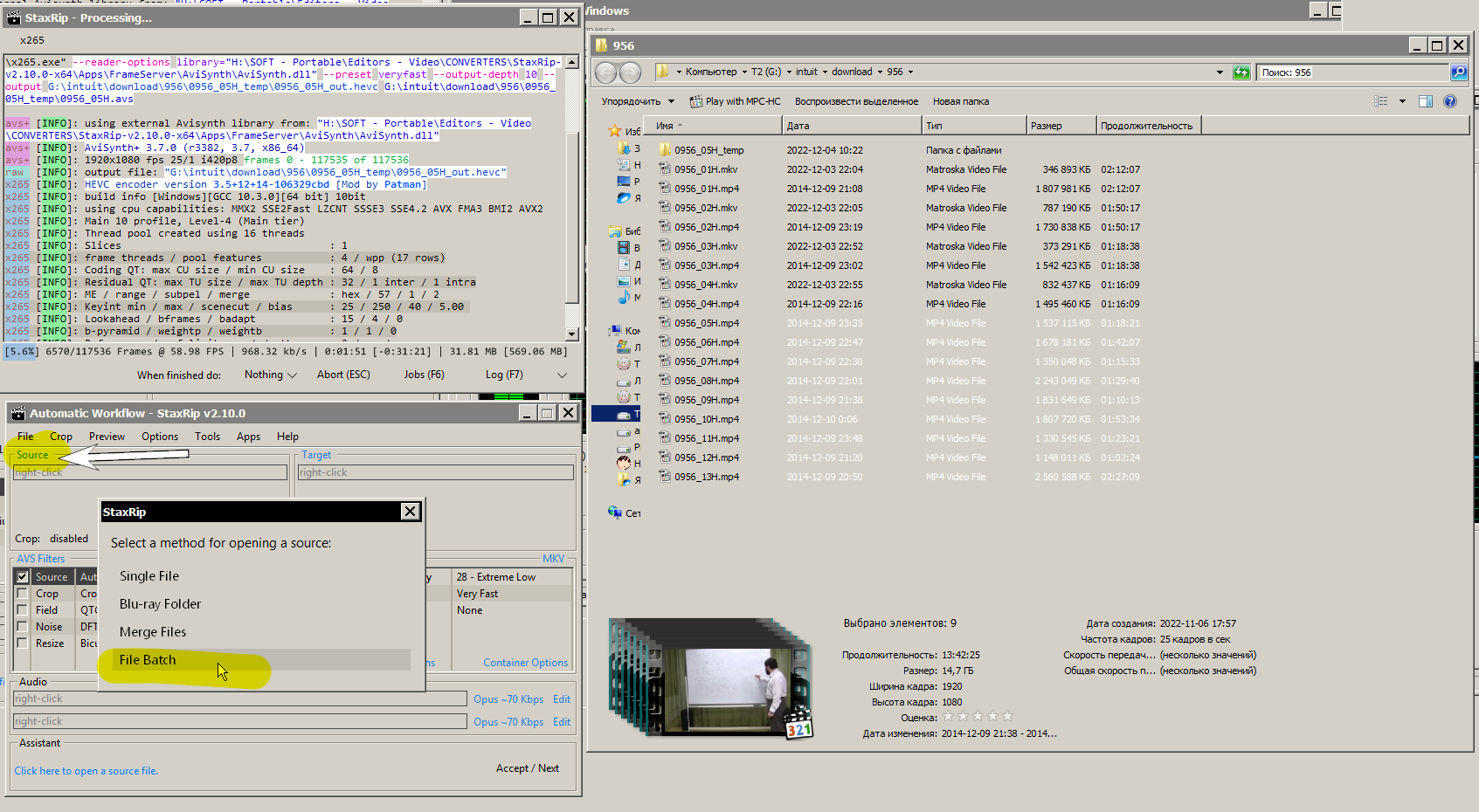Expand the Упорядочить dropdown in Explorer
Image resolution: width=1479 pixels, height=812 pixels.
(638, 101)
